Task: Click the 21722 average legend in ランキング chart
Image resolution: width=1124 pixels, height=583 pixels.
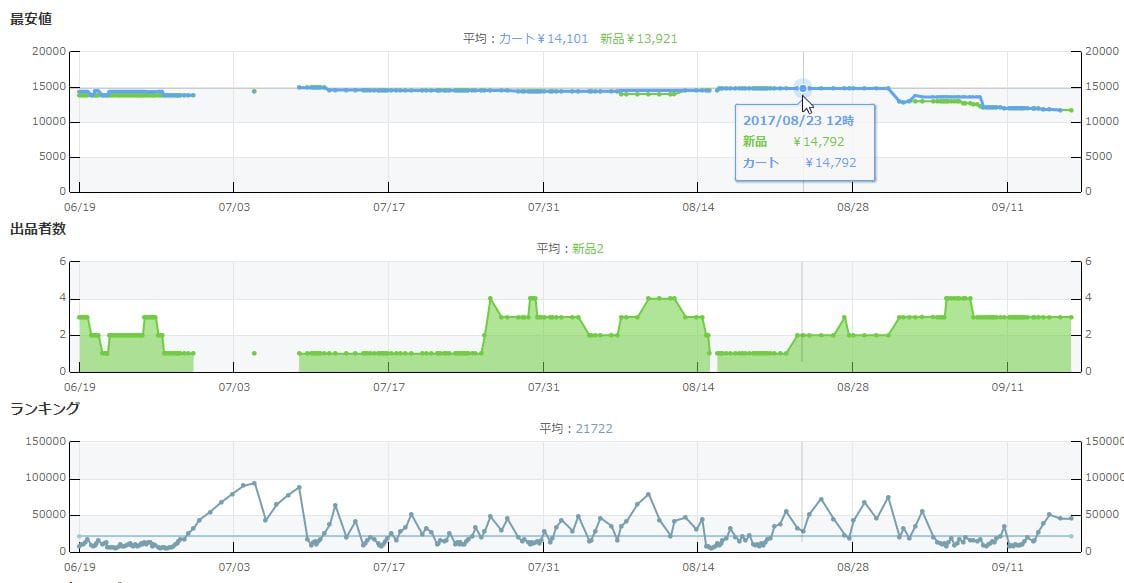Action: pos(594,428)
